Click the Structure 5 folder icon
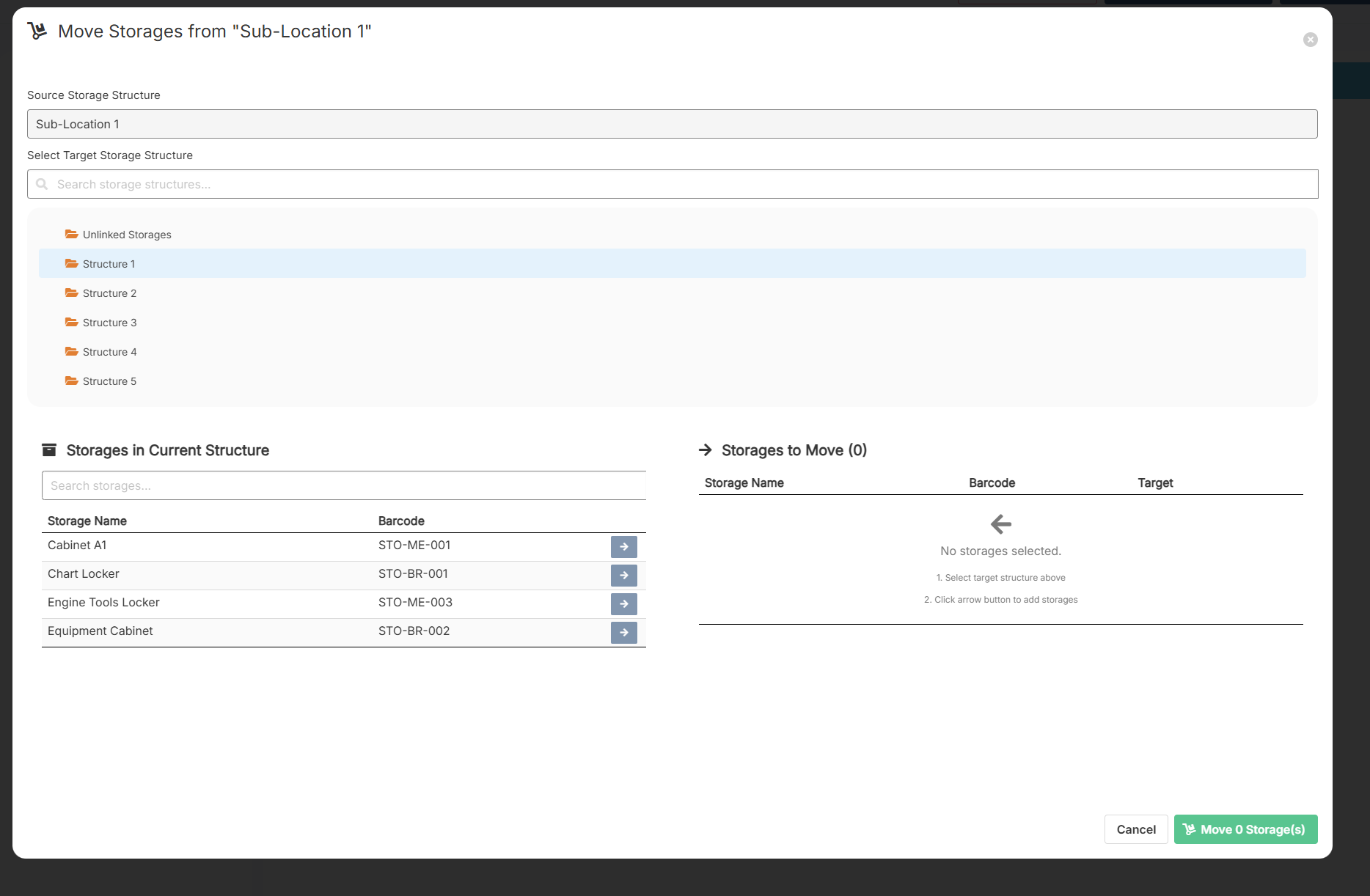 pos(72,381)
